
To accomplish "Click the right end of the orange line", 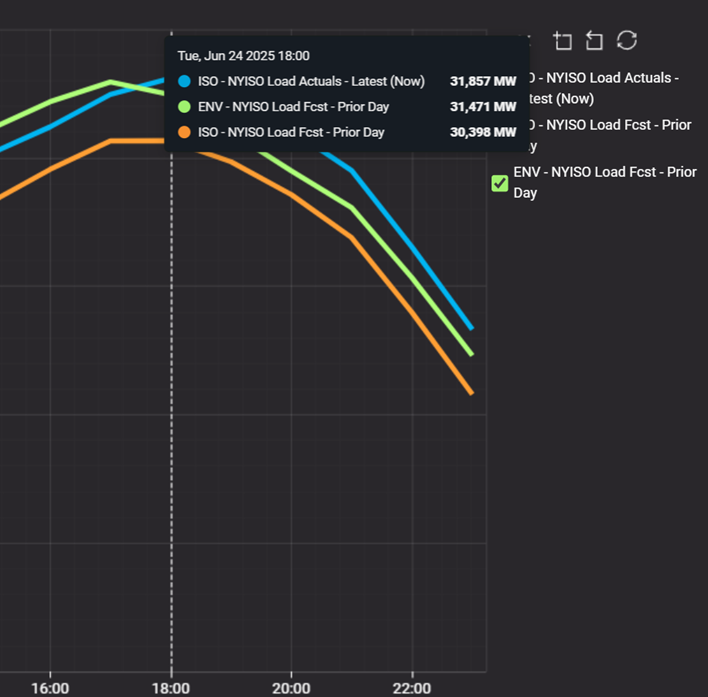I will click(471, 393).
